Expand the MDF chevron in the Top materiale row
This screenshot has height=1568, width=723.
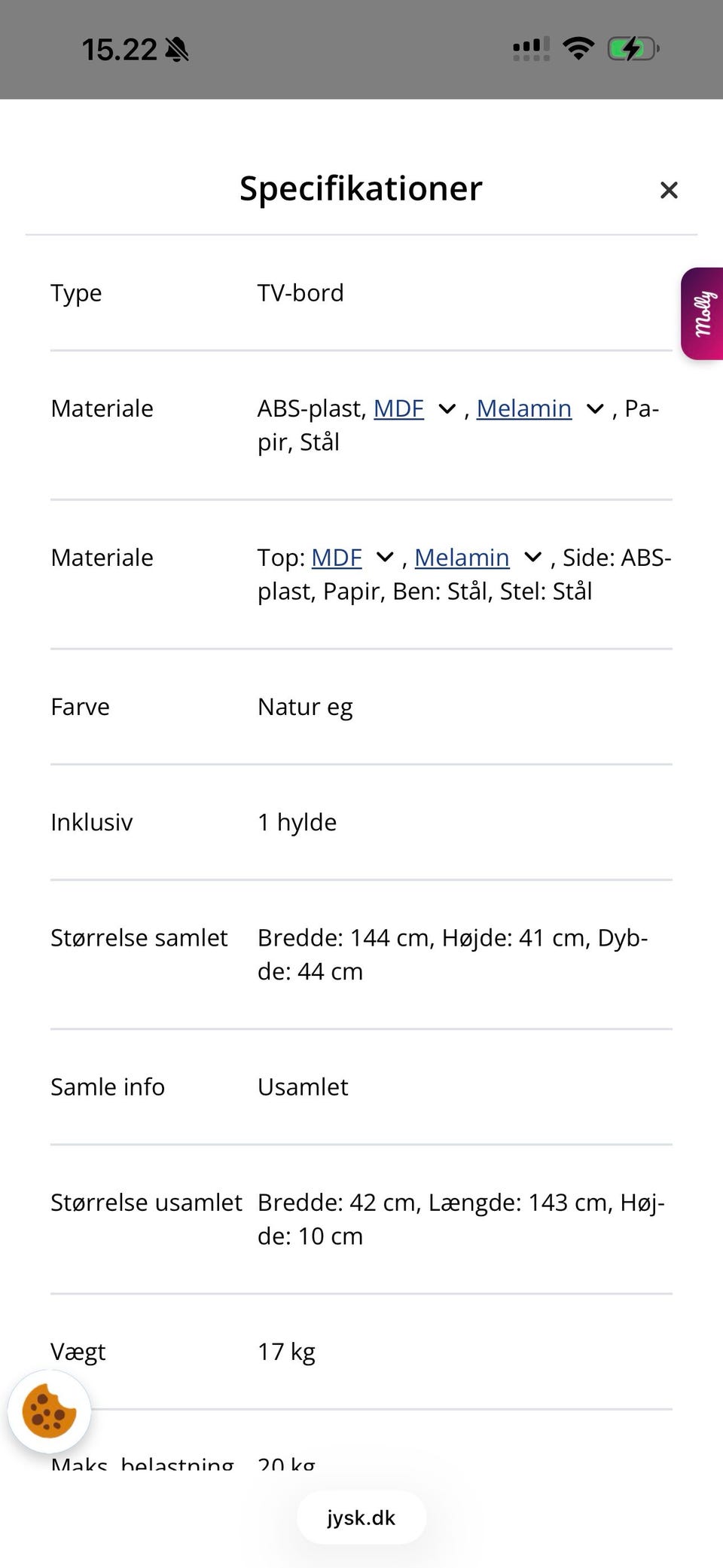(384, 558)
